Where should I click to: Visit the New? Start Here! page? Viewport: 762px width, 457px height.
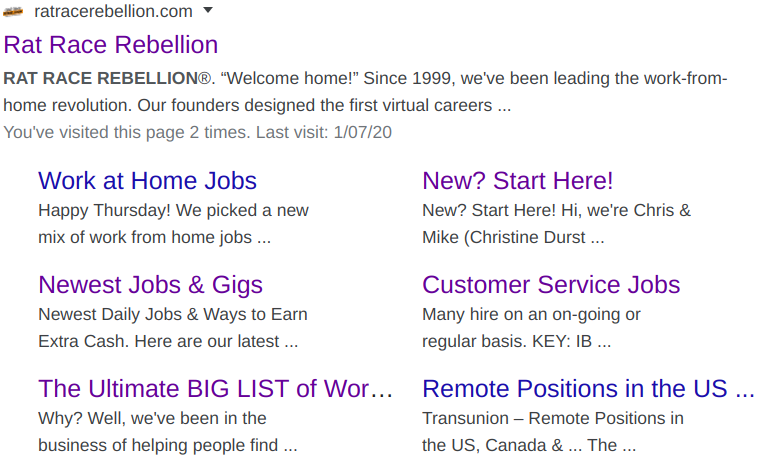(518, 181)
